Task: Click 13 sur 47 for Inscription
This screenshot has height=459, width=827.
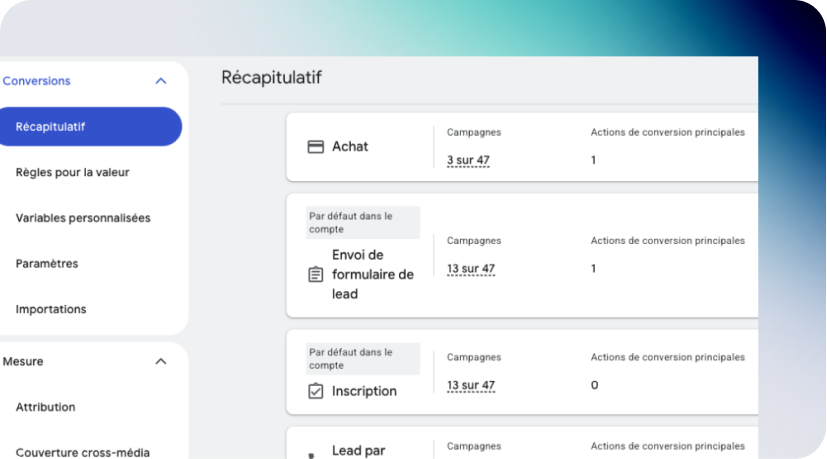Action: (471, 386)
